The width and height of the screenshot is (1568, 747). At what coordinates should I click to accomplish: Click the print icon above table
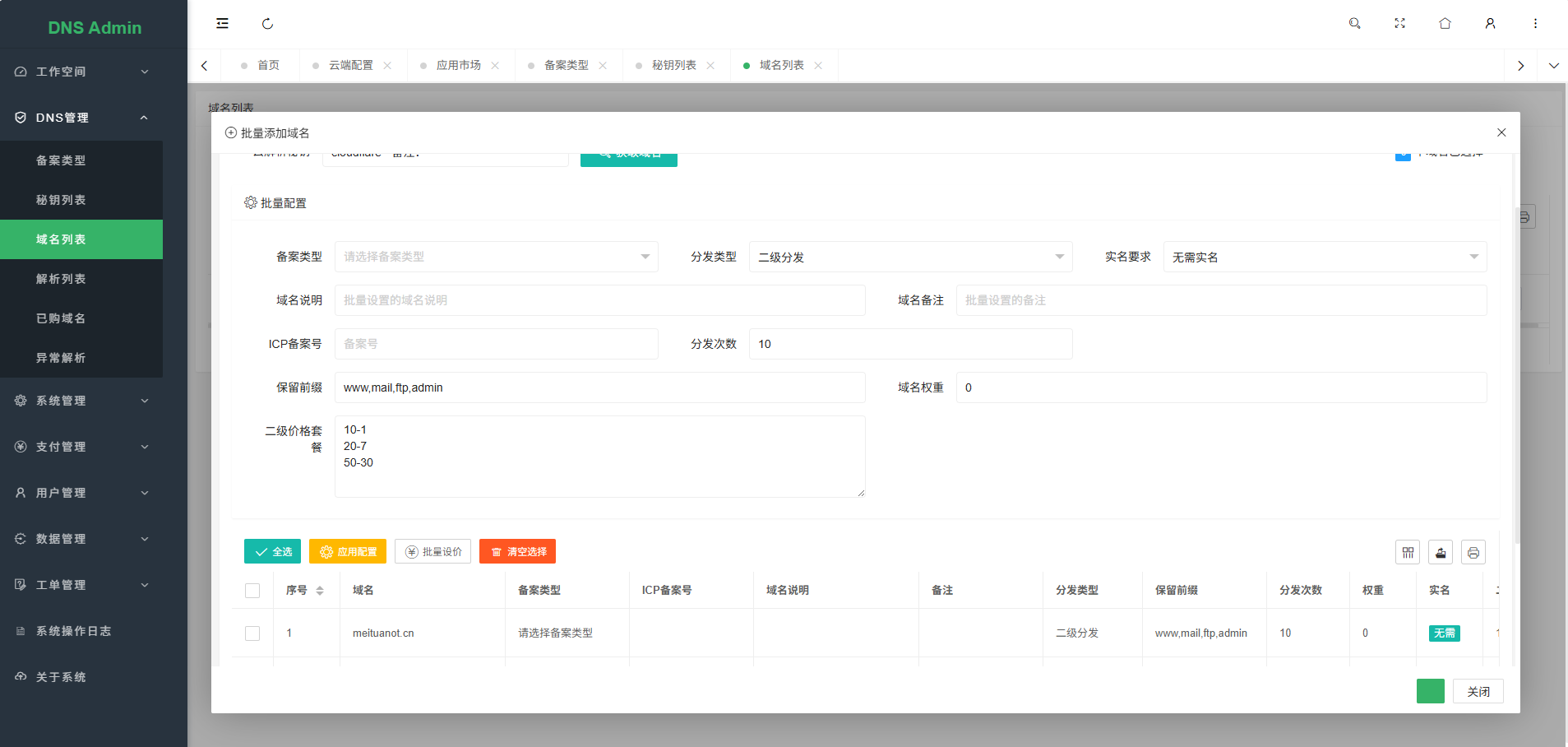[x=1473, y=552]
